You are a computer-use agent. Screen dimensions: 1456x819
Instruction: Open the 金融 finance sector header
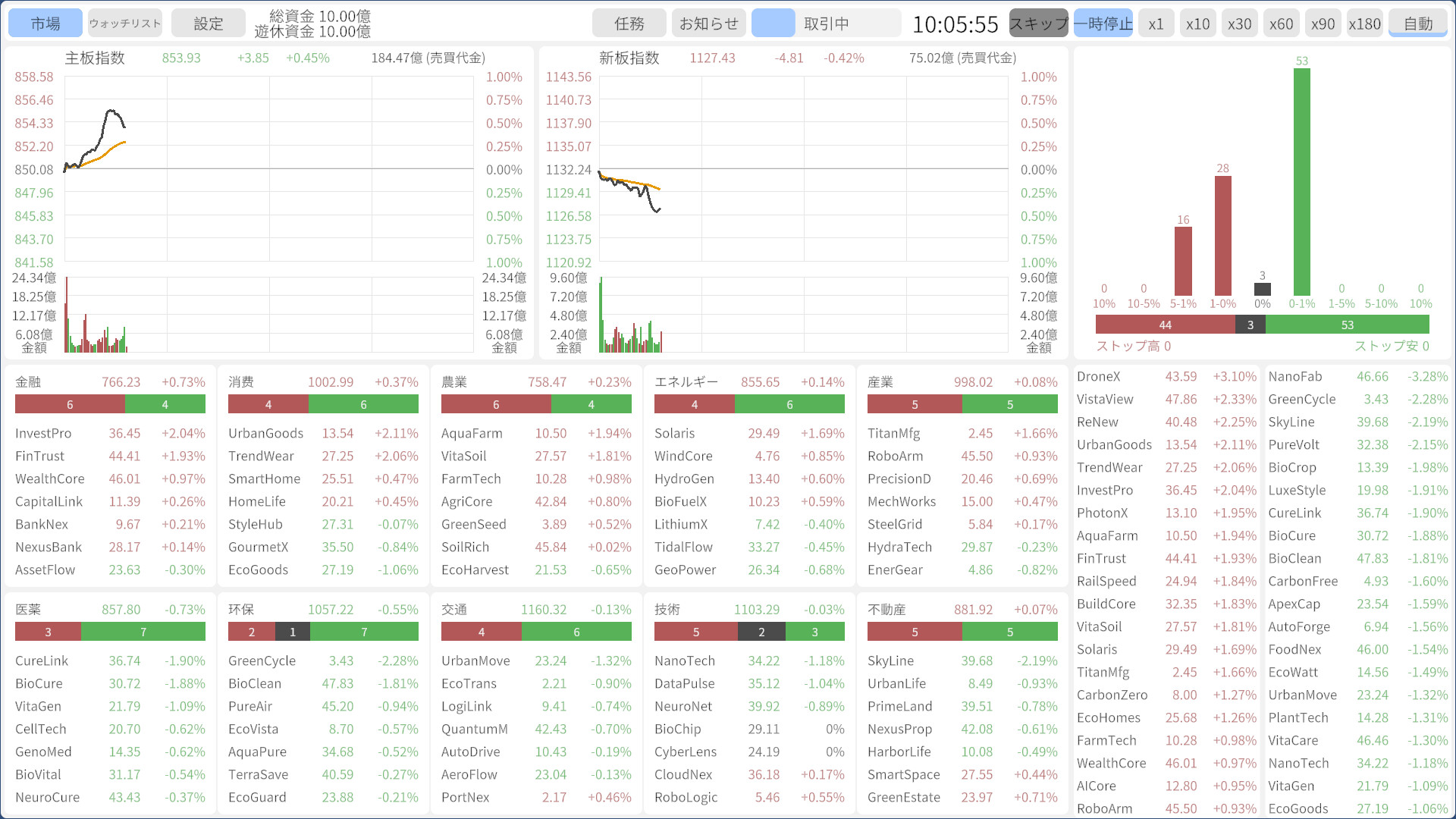click(x=29, y=382)
